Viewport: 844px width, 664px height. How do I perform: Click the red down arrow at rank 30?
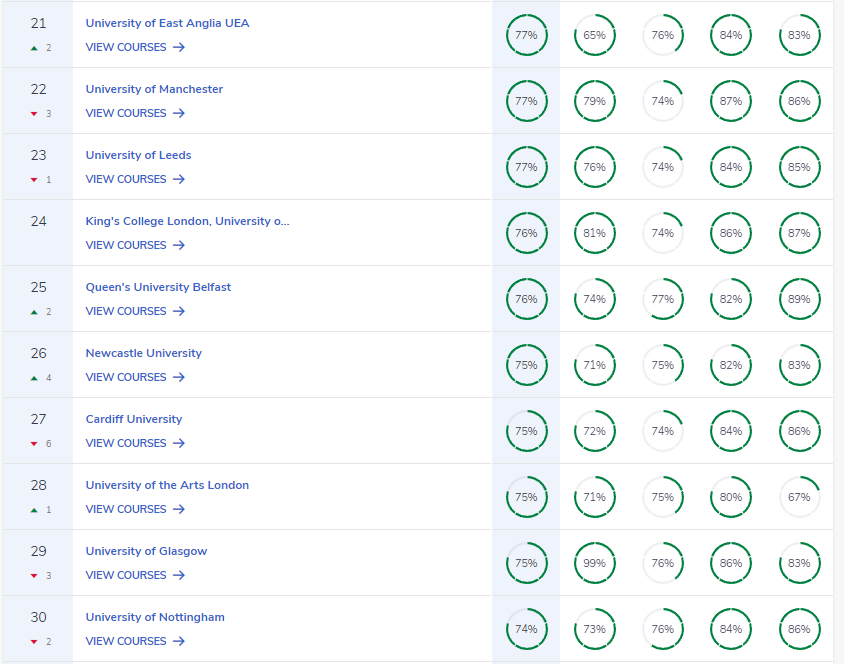(34, 642)
